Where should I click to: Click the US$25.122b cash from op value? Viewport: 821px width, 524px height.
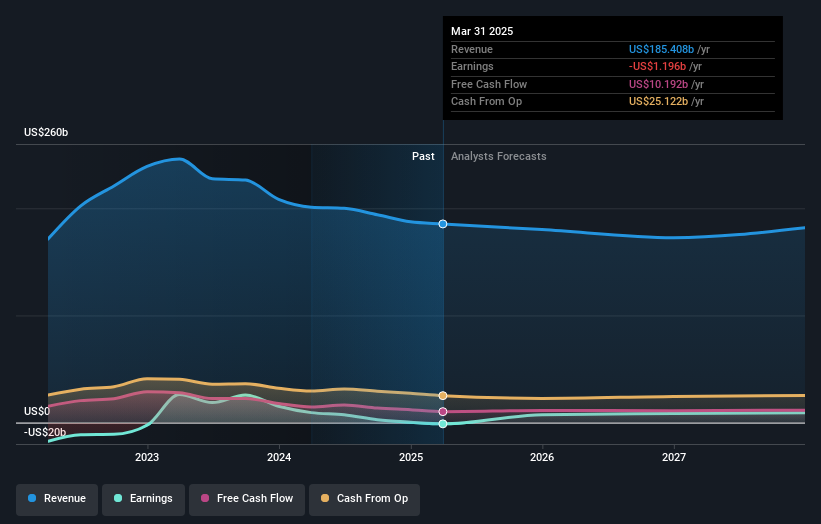[x=659, y=102]
